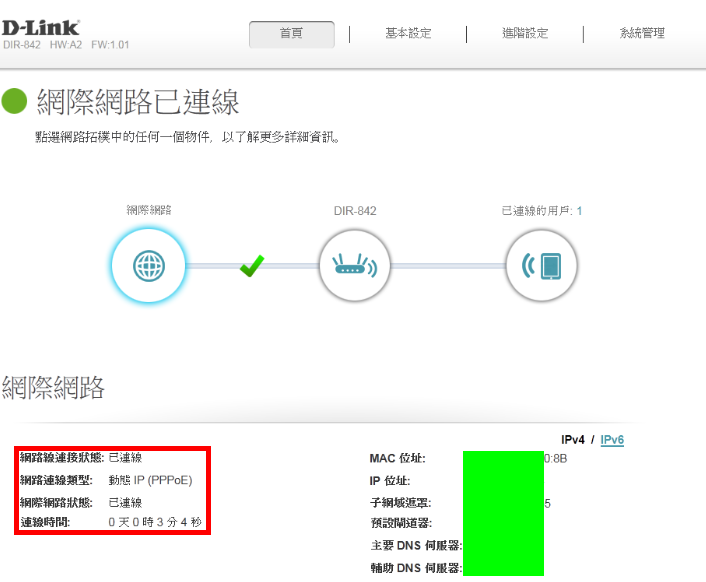Click the DIR-842 router icon

(354, 265)
